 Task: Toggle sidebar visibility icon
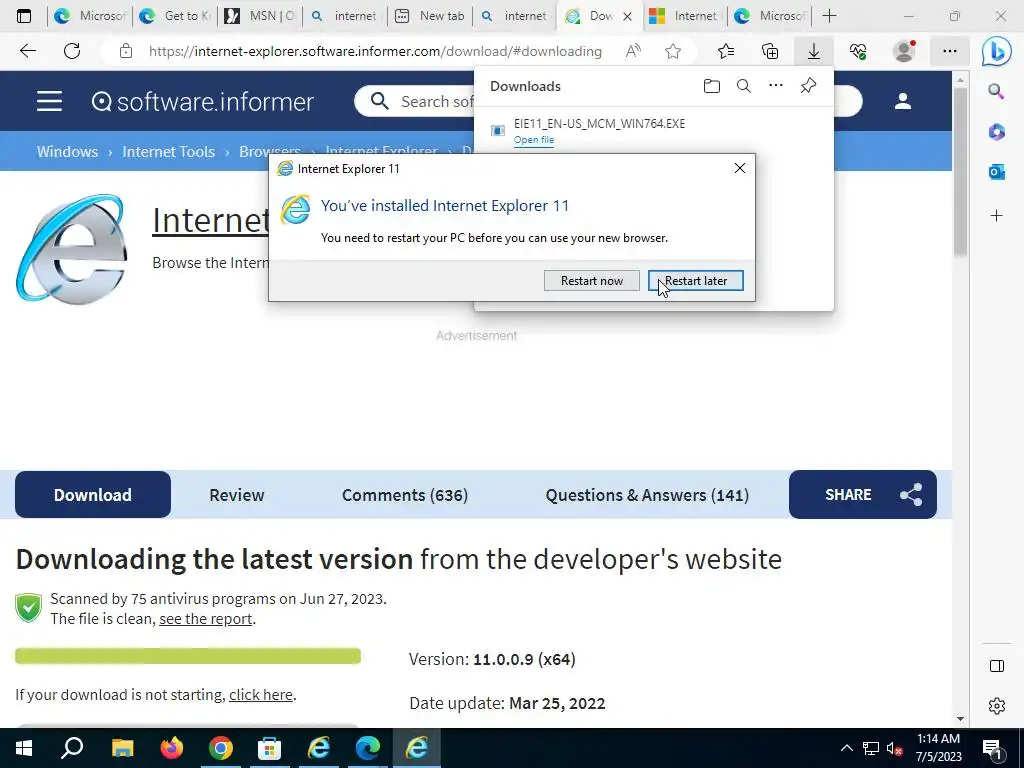point(997,666)
